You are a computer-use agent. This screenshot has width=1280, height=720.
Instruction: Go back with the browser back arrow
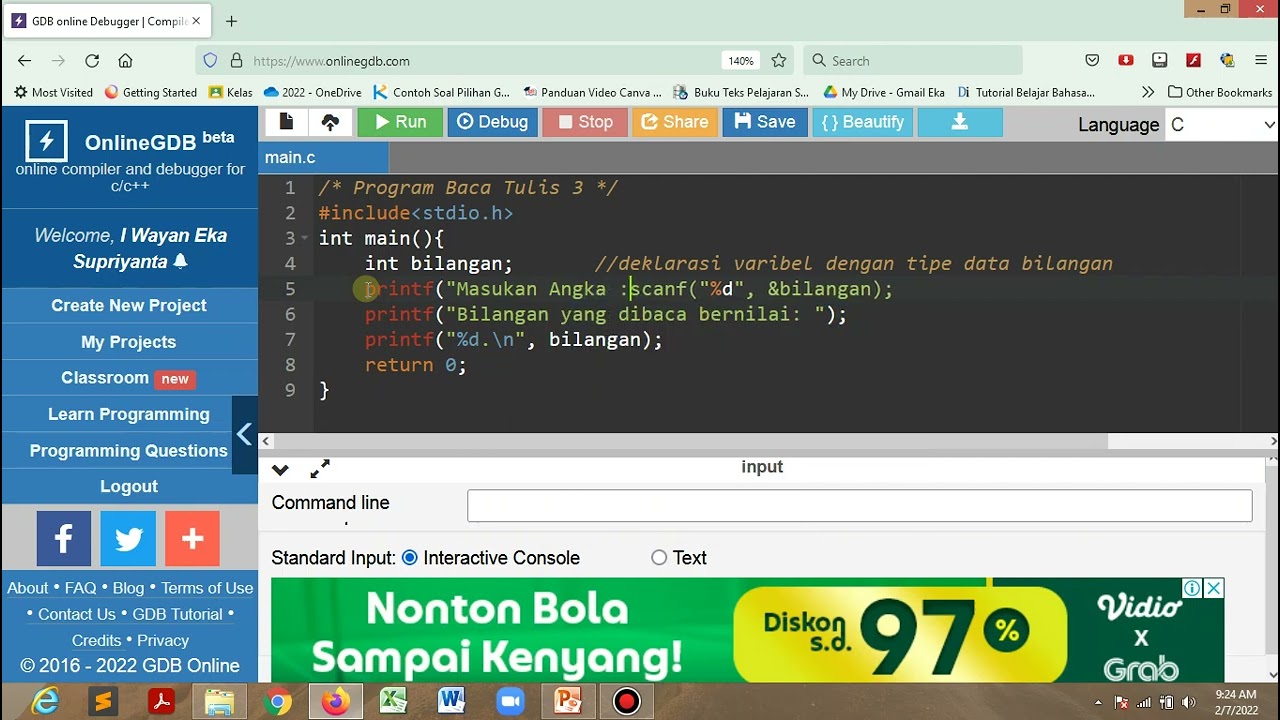[24, 60]
